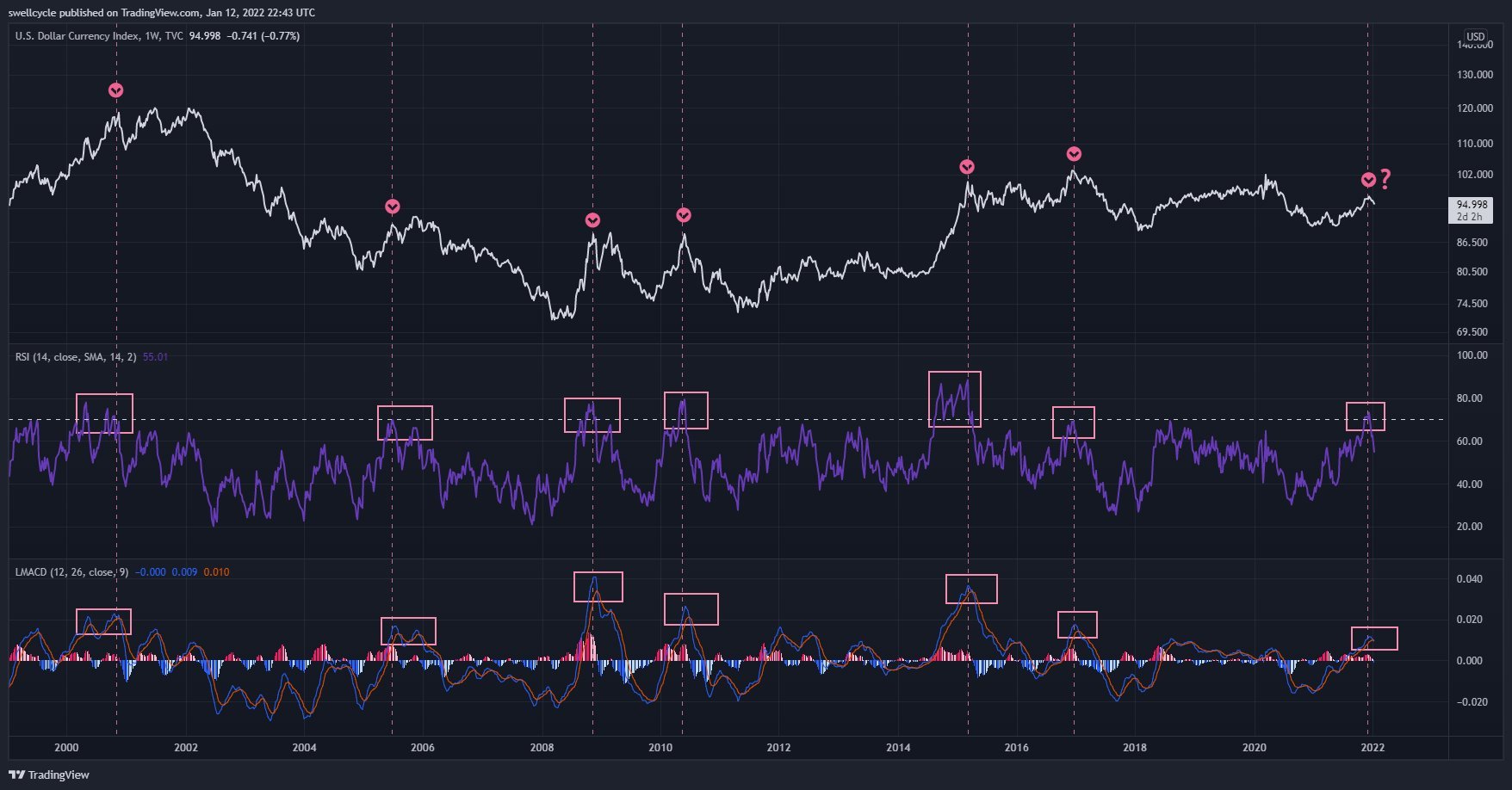Image resolution: width=1512 pixels, height=790 pixels.
Task: Click the pink marker at the 2017 peak
Action: click(1074, 154)
